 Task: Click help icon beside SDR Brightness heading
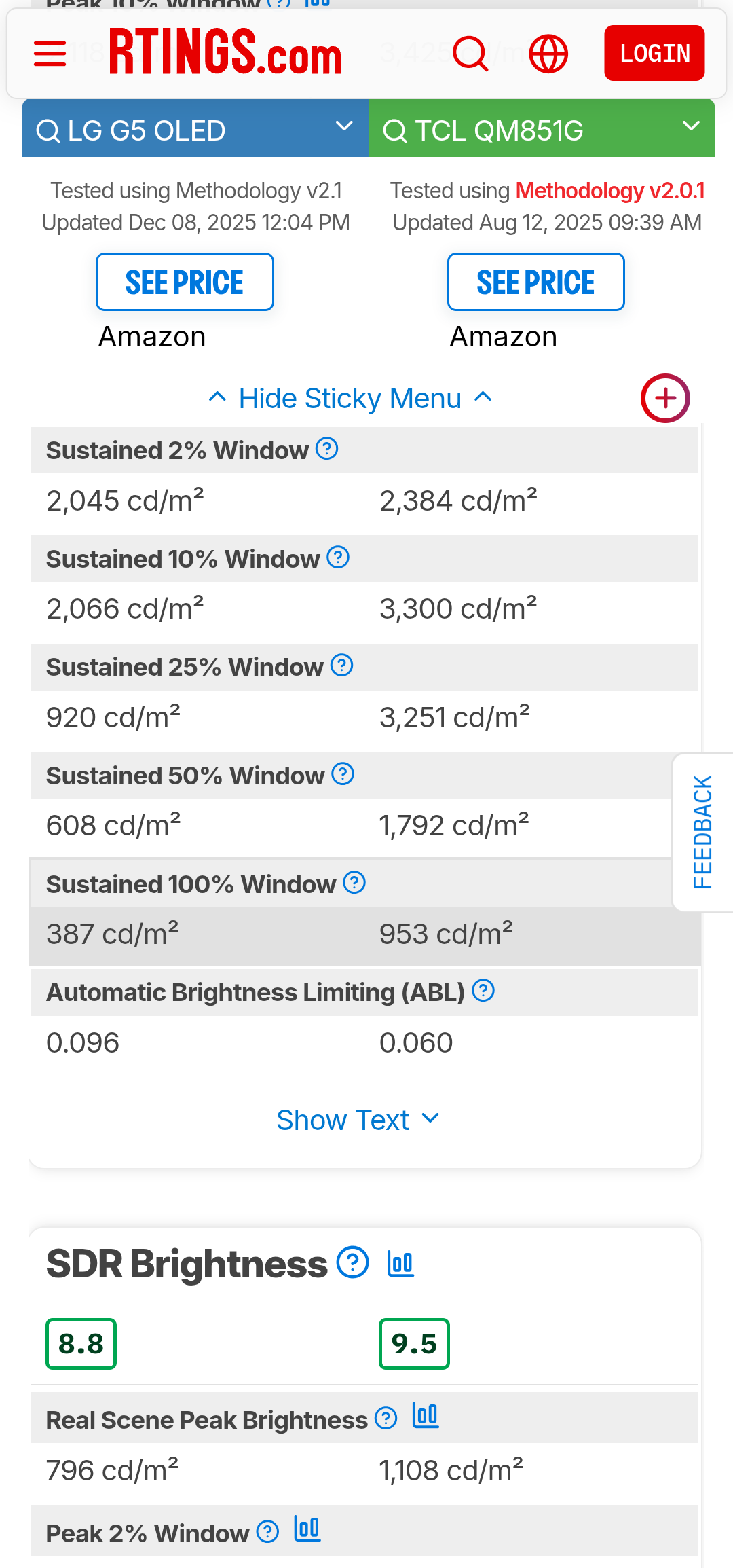pos(353,1262)
